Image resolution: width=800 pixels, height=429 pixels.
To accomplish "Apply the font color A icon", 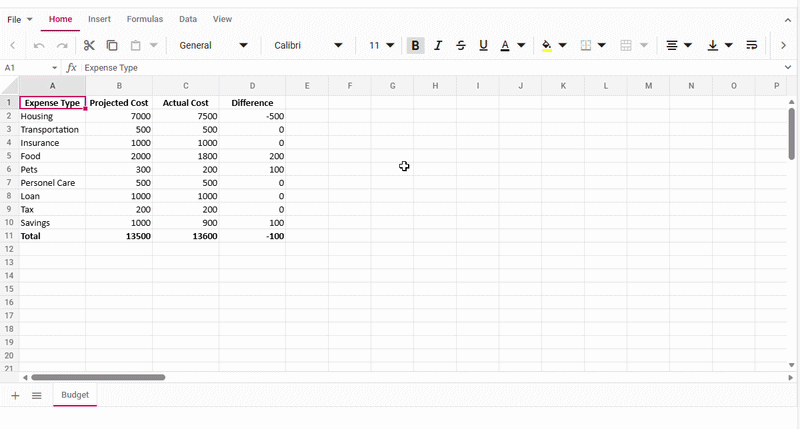I will tap(505, 45).
